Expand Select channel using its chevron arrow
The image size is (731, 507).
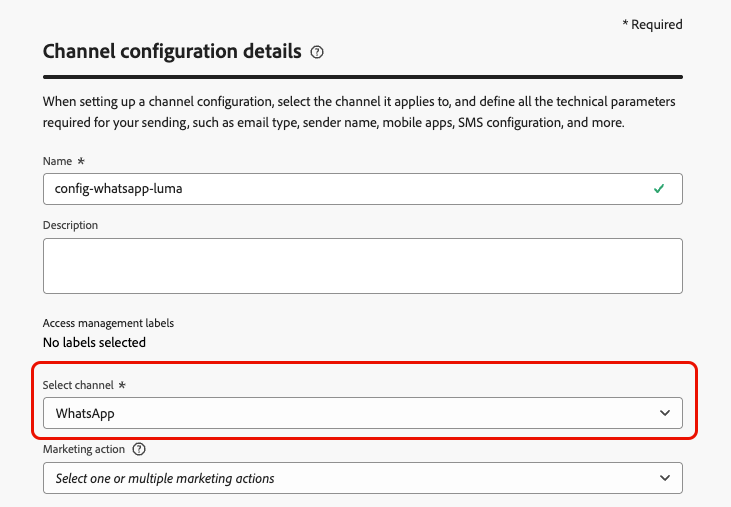[x=665, y=413]
